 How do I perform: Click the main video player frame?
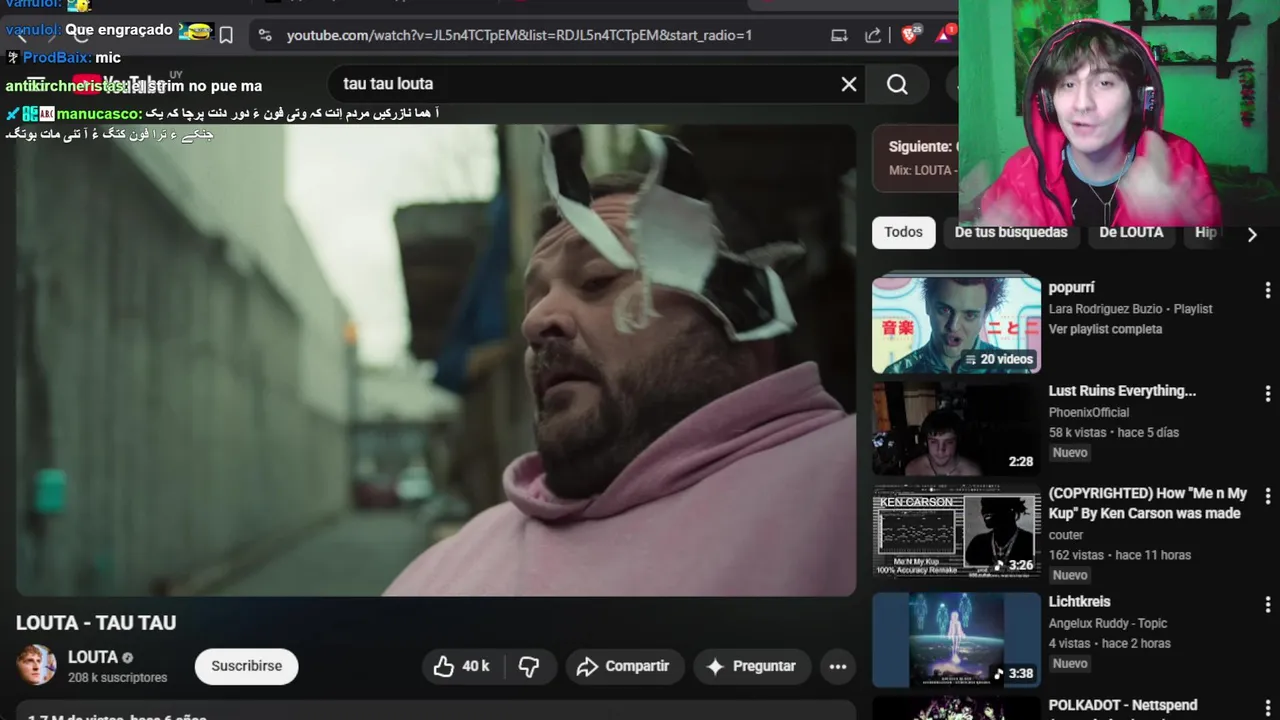point(436,360)
